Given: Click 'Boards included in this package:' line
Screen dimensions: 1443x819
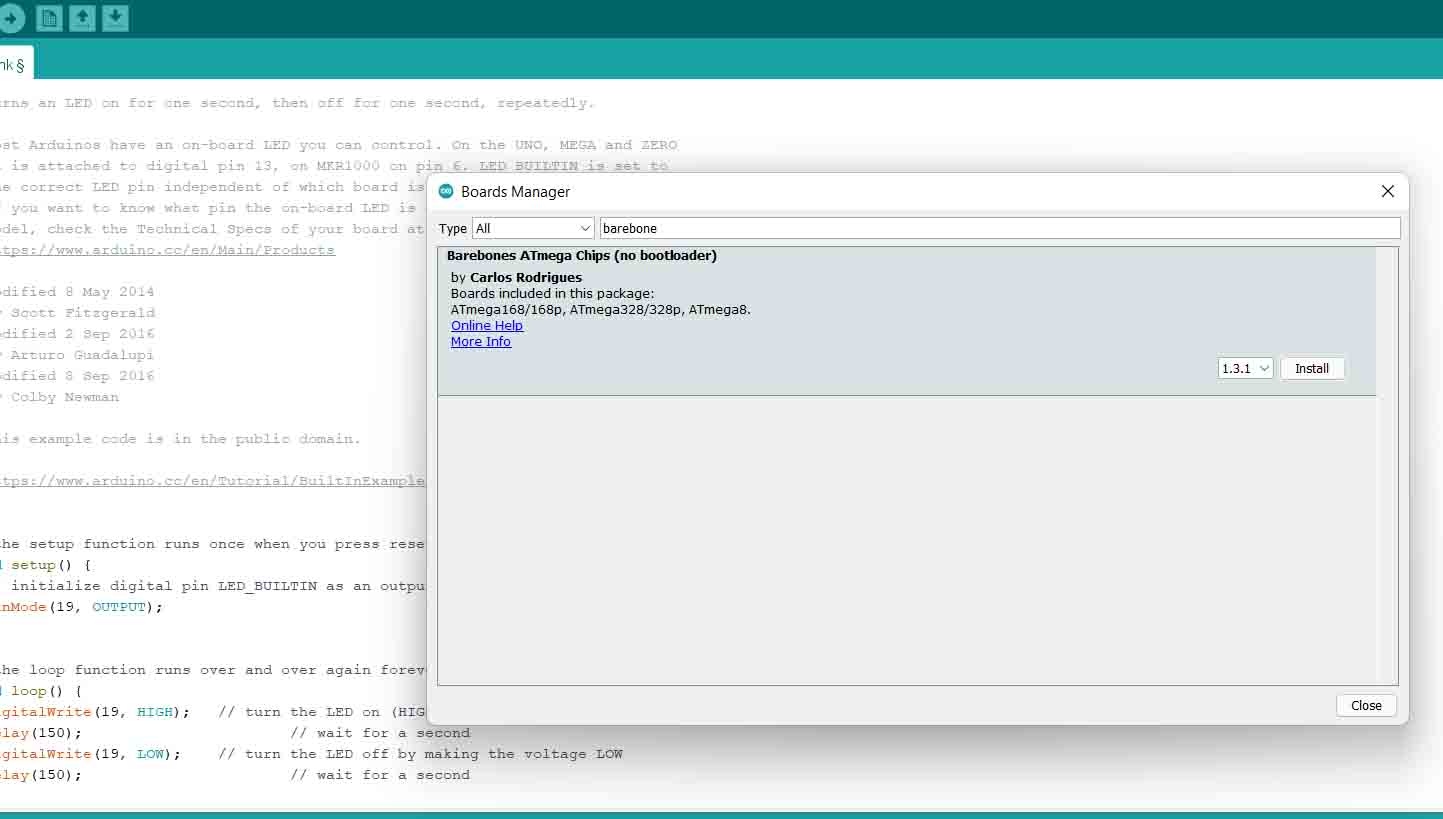Looking at the screenshot, I should click(553, 293).
